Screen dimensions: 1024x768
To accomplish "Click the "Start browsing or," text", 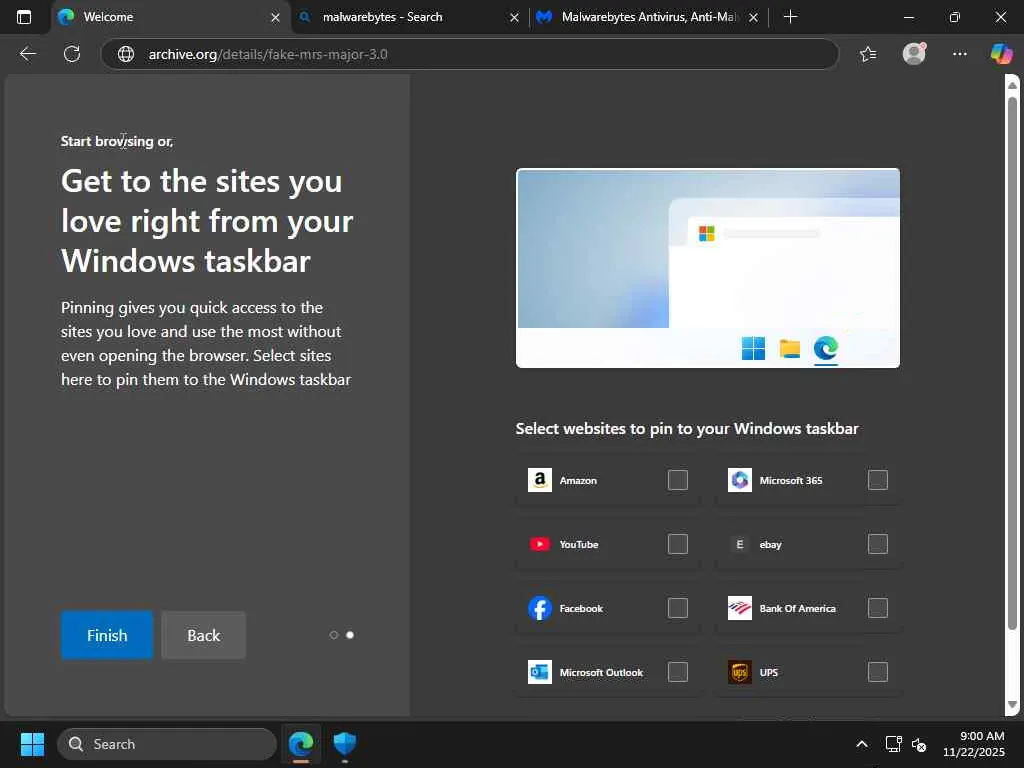I will [x=116, y=141].
